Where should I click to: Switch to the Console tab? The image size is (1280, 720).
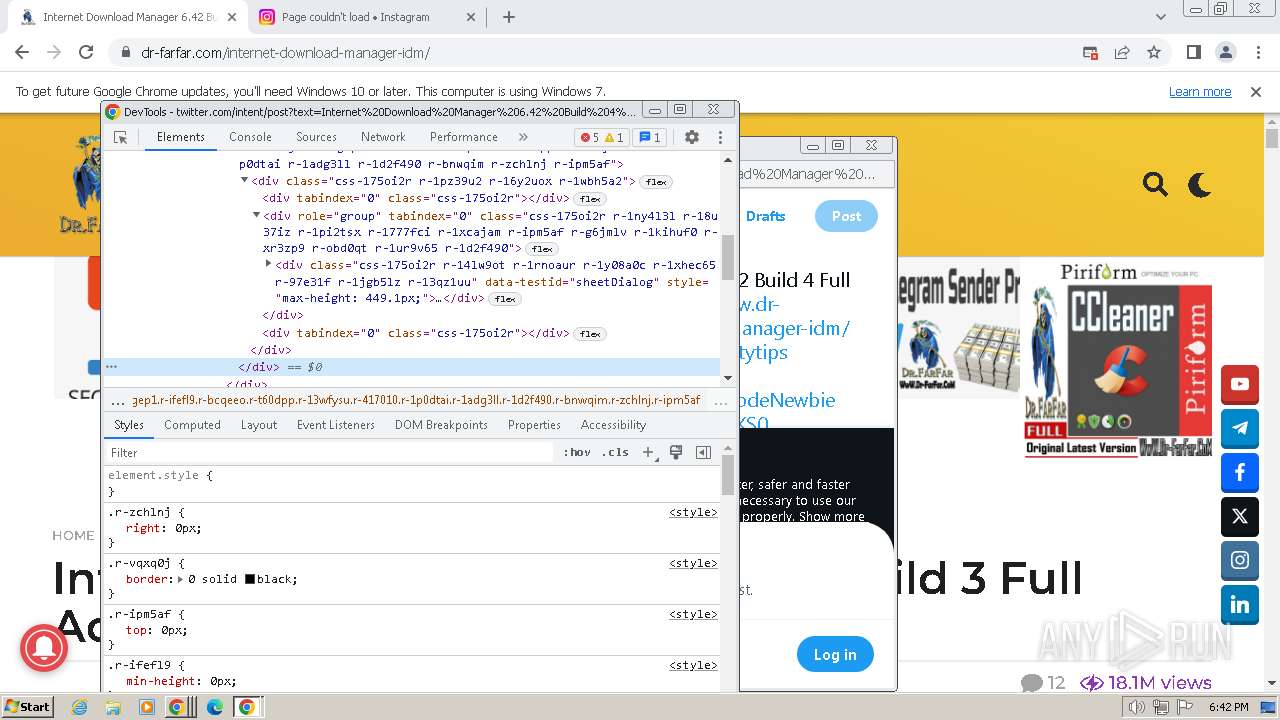click(250, 137)
